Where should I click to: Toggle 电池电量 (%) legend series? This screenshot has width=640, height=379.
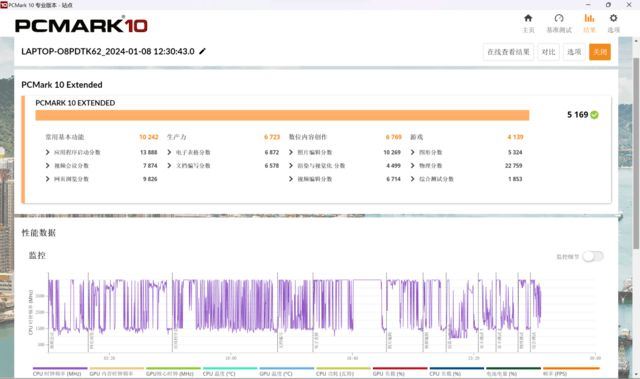513,372
